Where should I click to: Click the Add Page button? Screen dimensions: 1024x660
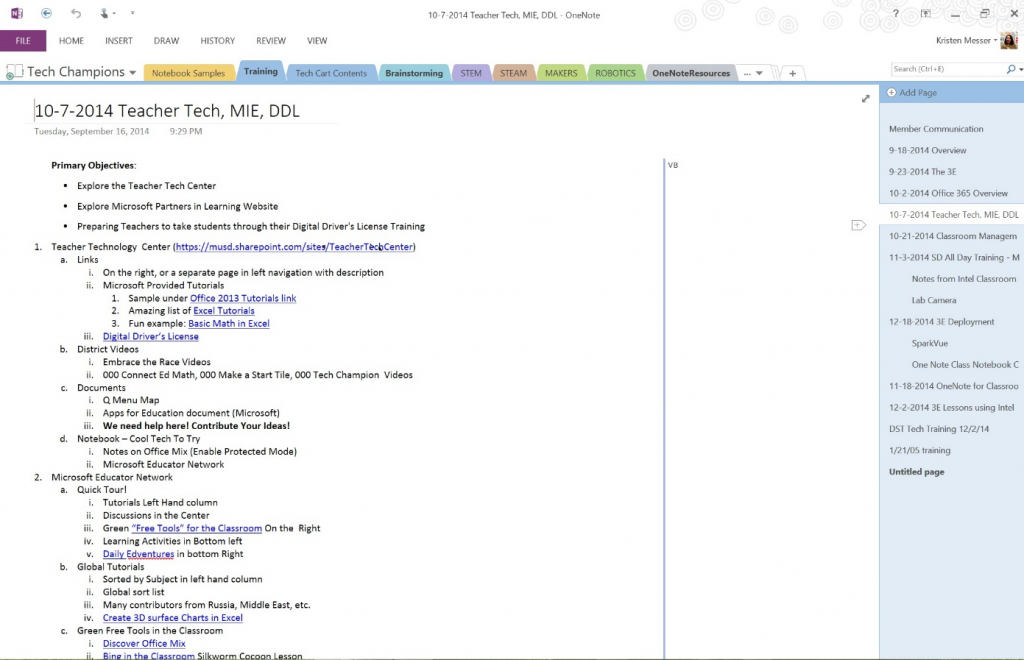click(x=909, y=92)
